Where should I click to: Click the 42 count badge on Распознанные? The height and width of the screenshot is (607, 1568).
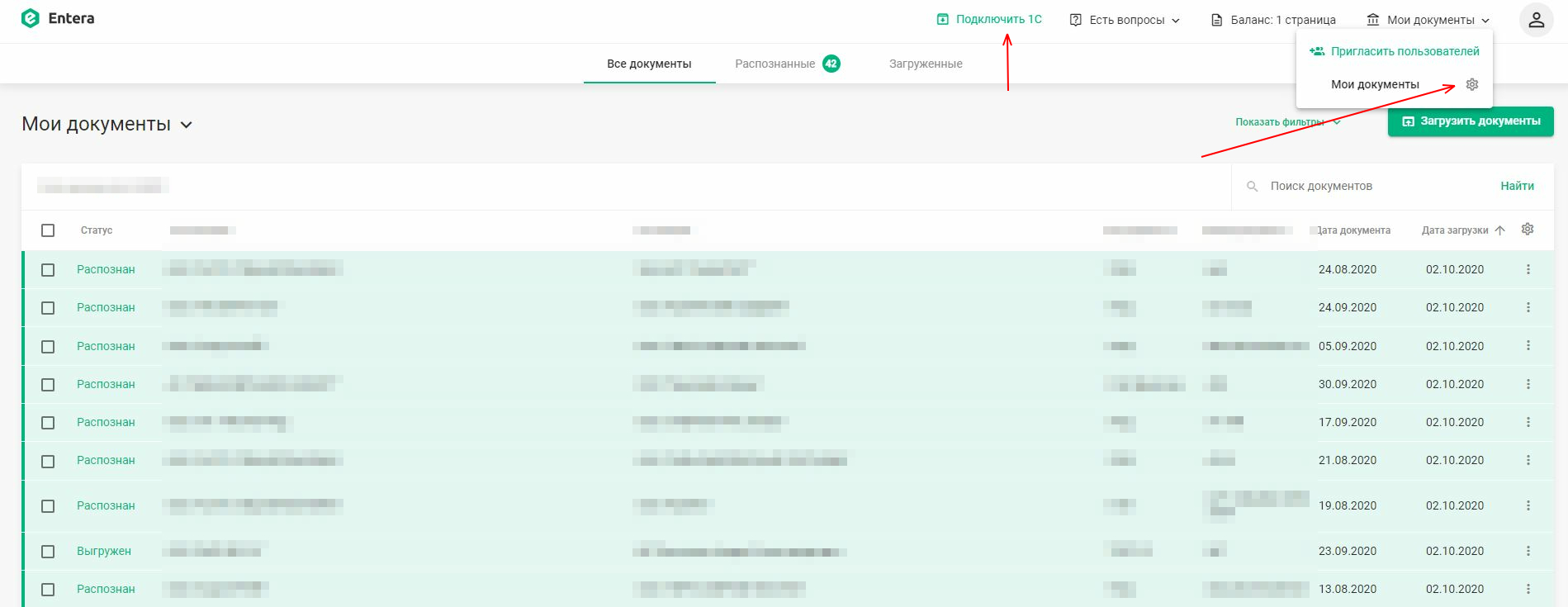click(x=831, y=64)
